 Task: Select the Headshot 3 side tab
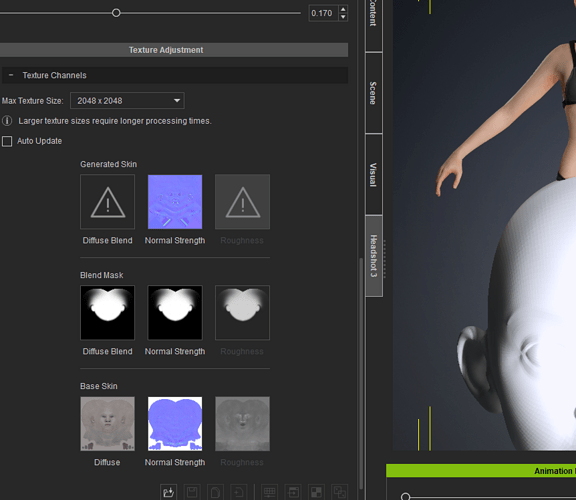374,256
